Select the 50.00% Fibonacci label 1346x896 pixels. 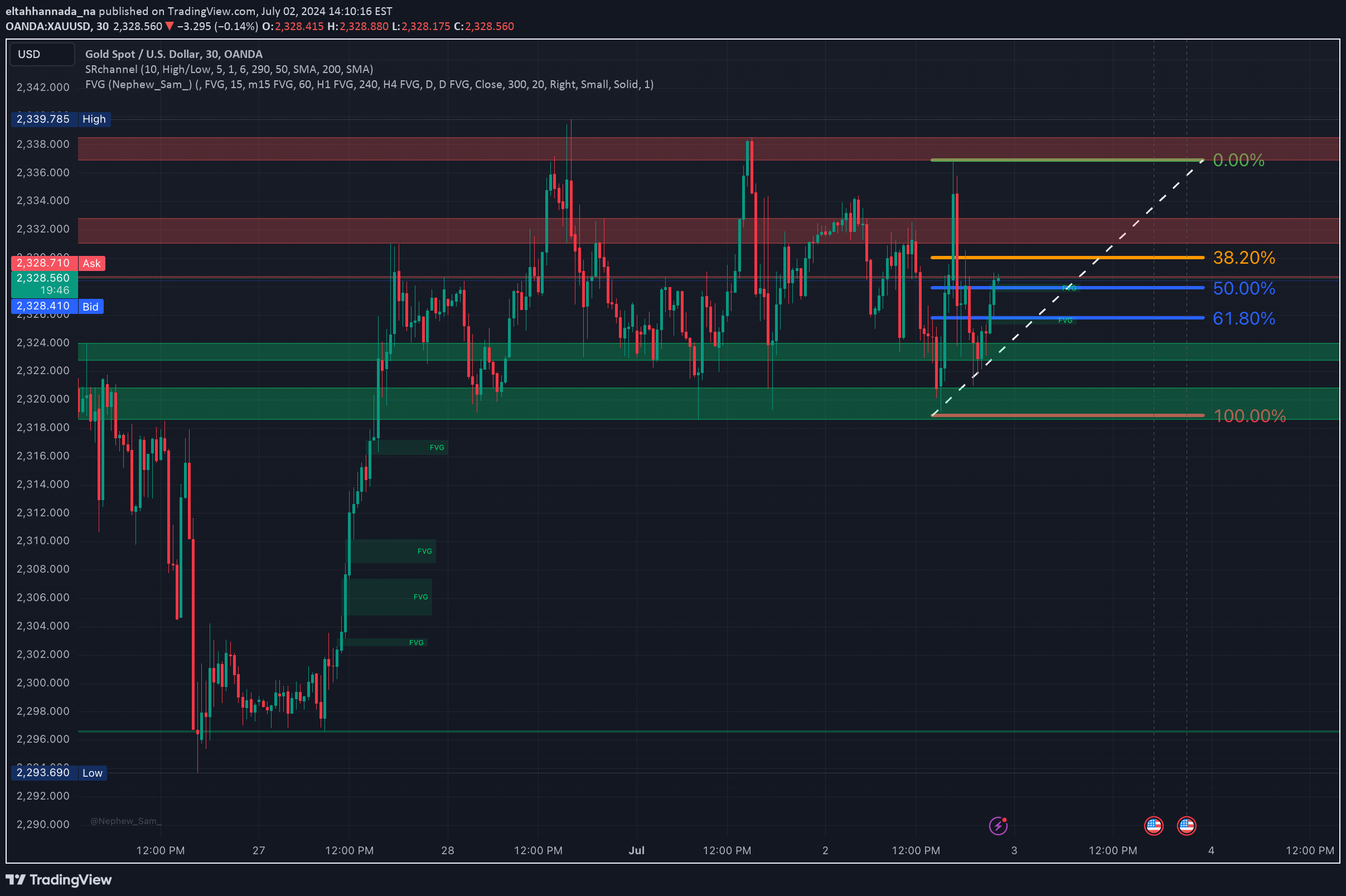click(x=1244, y=288)
